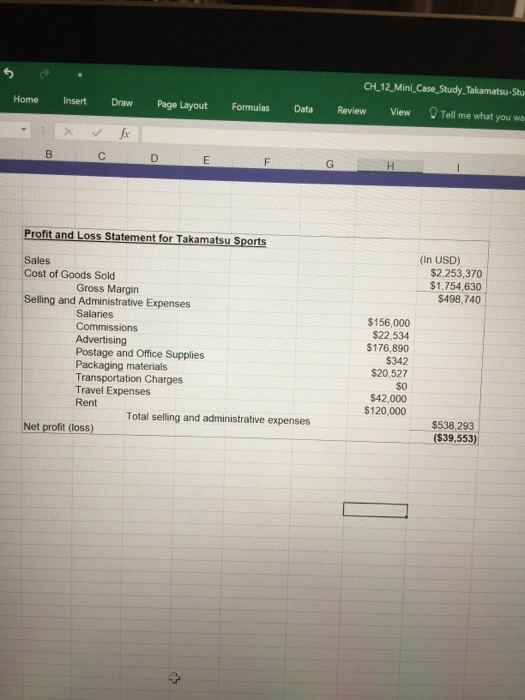Select the $42,000 travel value
This screenshot has width=525, height=700.
(x=388, y=398)
